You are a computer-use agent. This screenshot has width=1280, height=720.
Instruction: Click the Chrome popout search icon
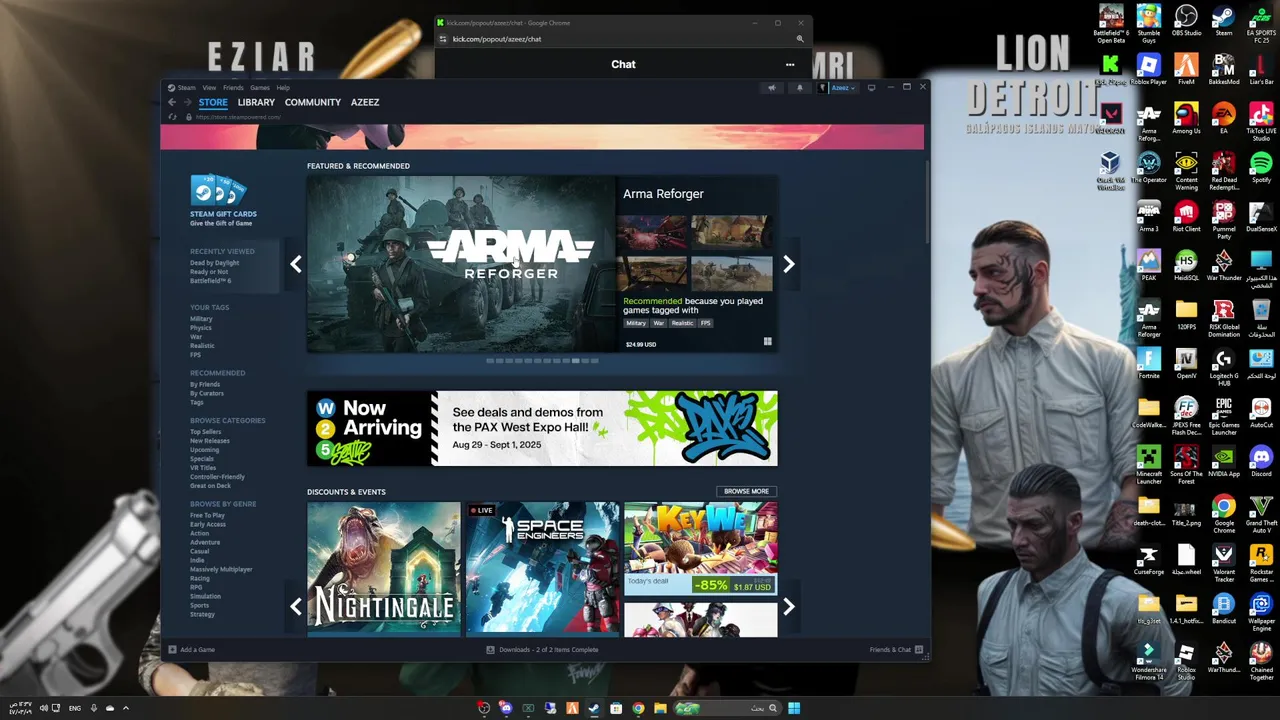click(x=799, y=39)
